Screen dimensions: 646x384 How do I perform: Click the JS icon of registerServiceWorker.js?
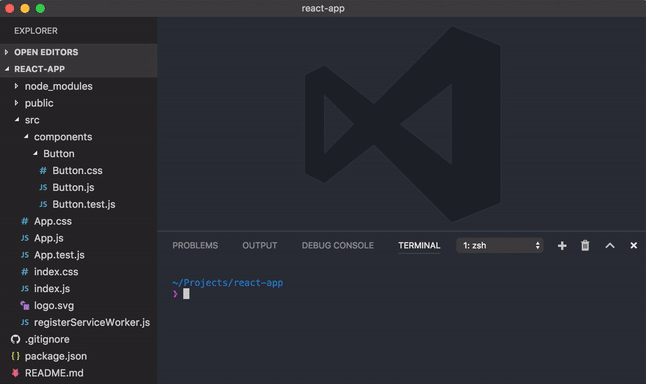25,323
